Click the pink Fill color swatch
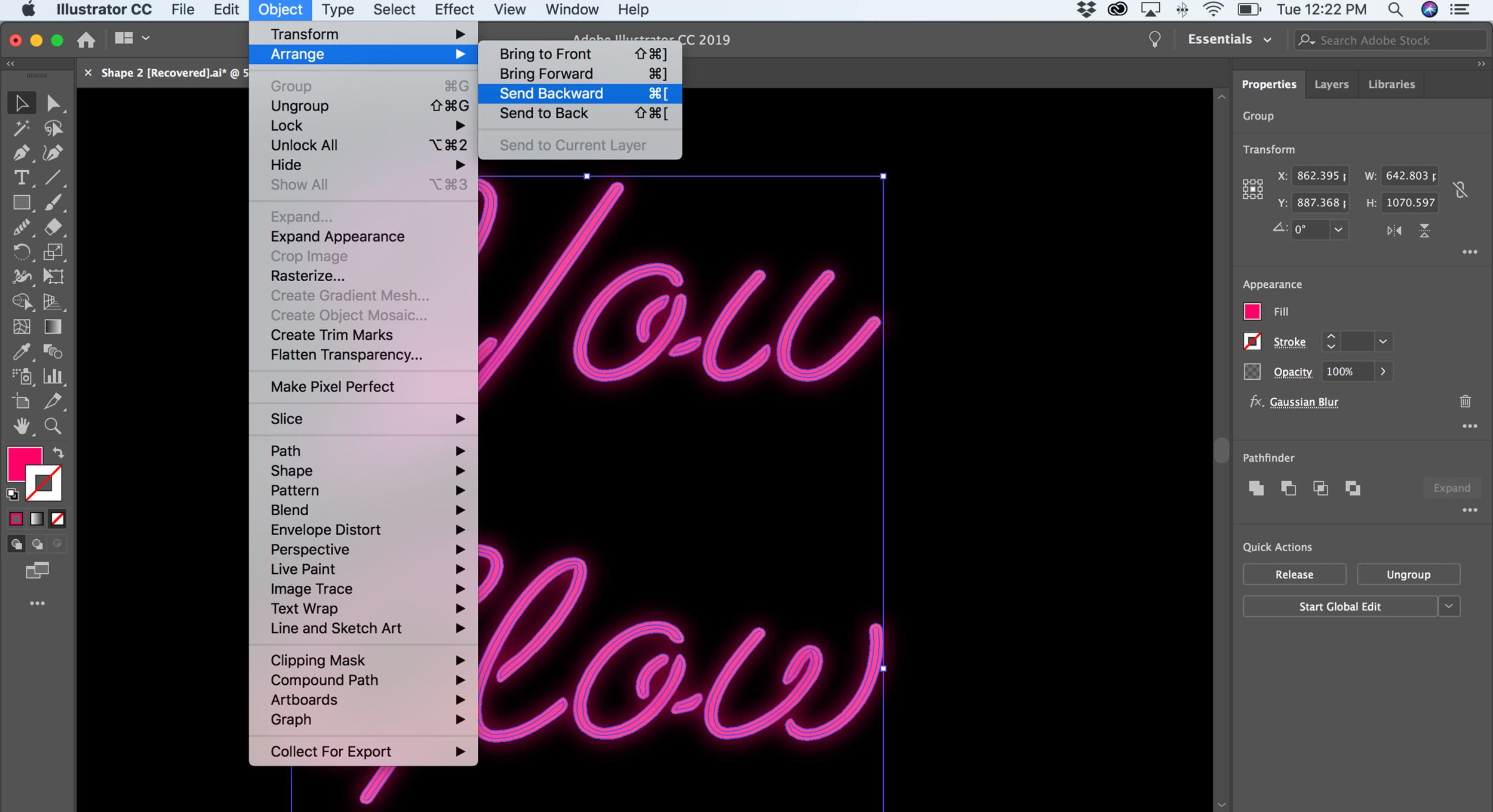The width and height of the screenshot is (1493, 812). click(x=1253, y=311)
